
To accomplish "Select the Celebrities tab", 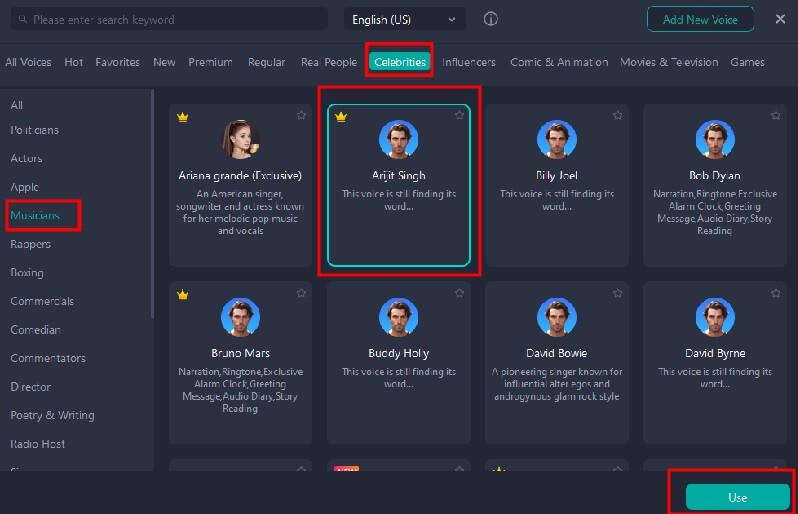I will pos(400,62).
